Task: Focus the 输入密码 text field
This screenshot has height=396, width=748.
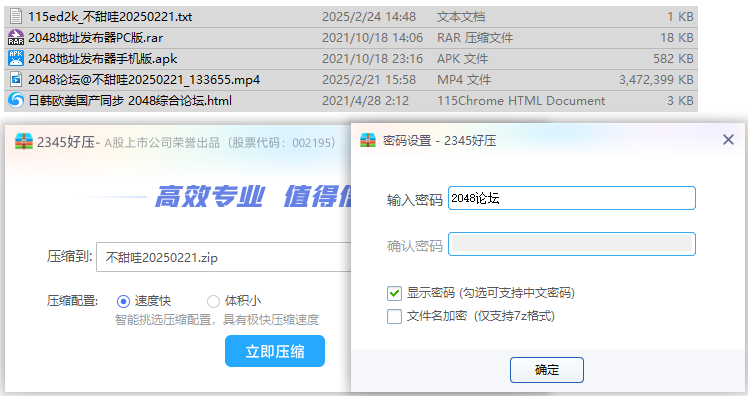Action: point(571,198)
